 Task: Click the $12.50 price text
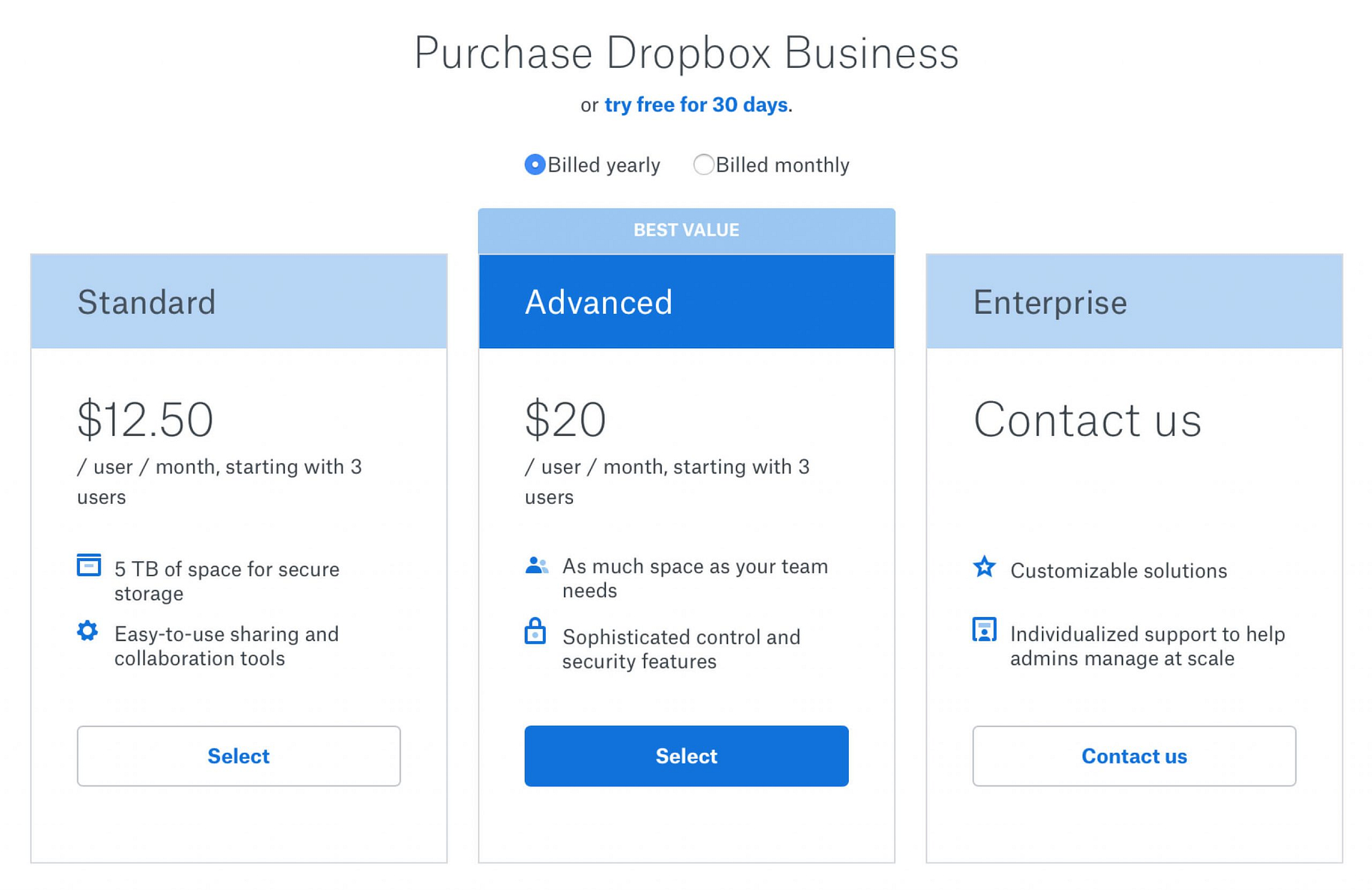(145, 419)
